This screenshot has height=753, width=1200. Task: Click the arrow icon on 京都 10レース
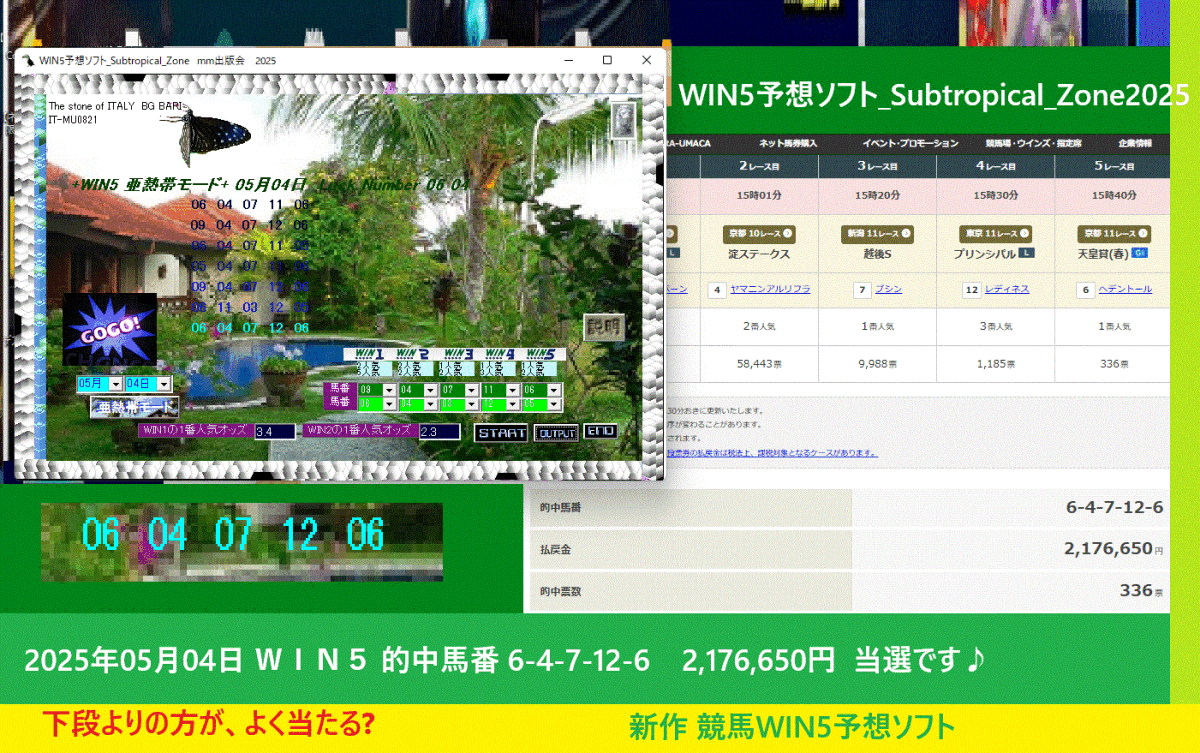click(x=787, y=233)
